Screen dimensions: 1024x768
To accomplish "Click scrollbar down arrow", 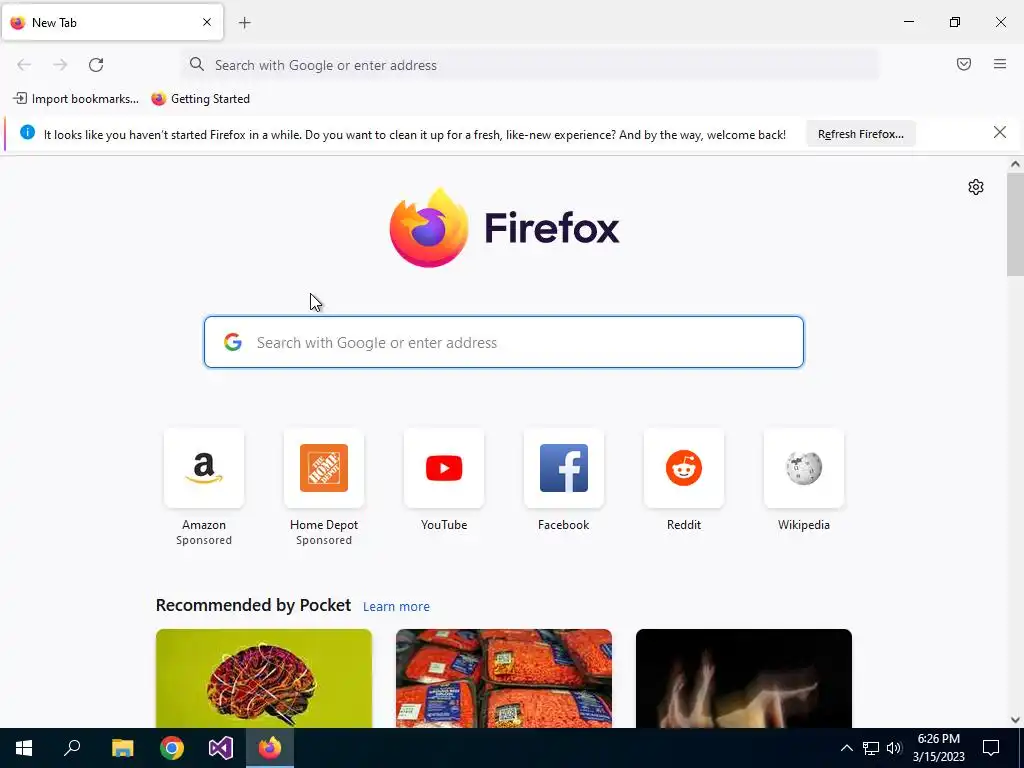I will pyautogui.click(x=1015, y=720).
